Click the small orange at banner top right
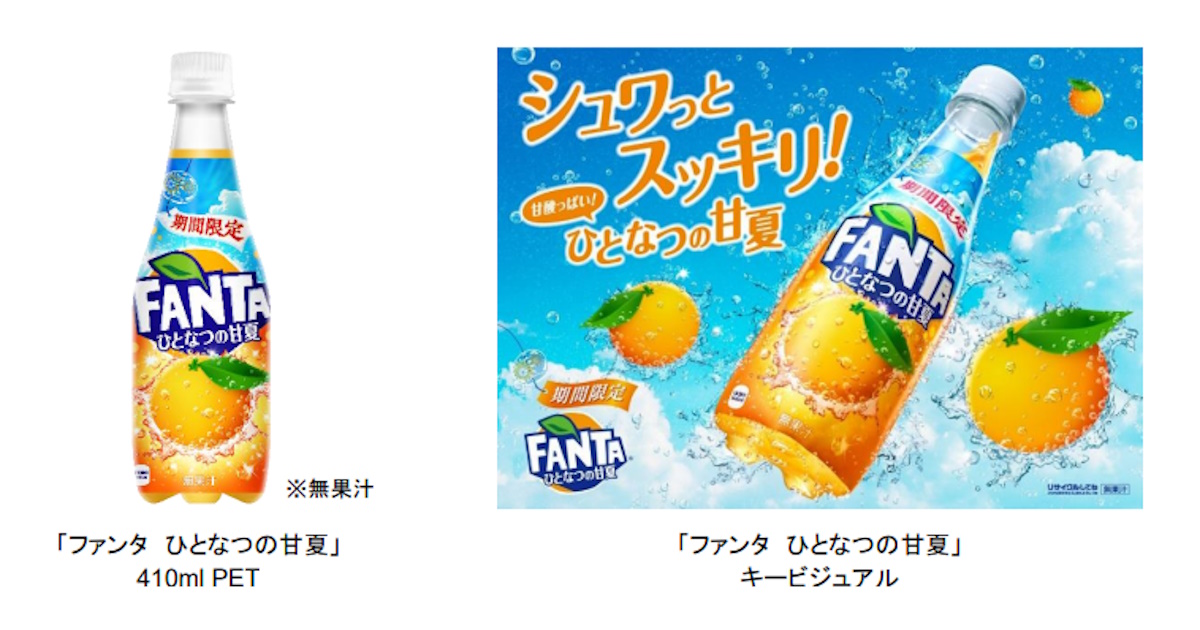The image size is (1200, 630). click(x=1086, y=98)
